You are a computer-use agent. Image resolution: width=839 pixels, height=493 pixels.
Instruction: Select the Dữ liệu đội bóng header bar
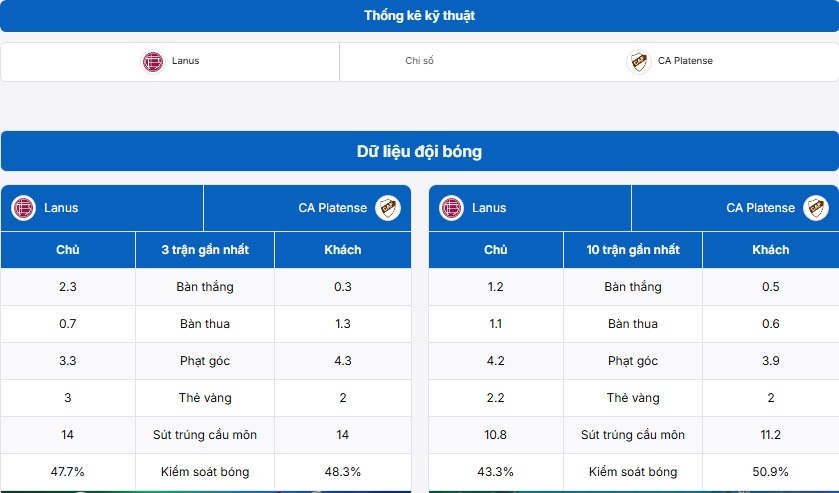coord(419,152)
